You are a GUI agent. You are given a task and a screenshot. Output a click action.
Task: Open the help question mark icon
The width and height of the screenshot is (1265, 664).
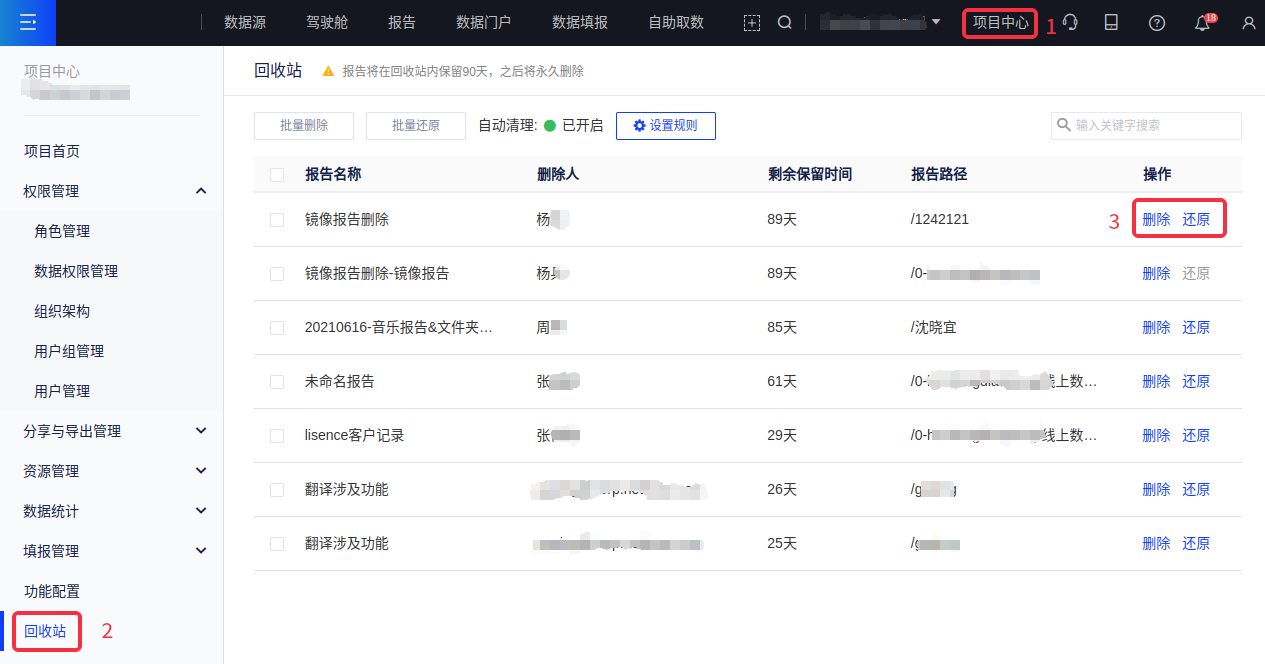pyautogui.click(x=1157, y=23)
